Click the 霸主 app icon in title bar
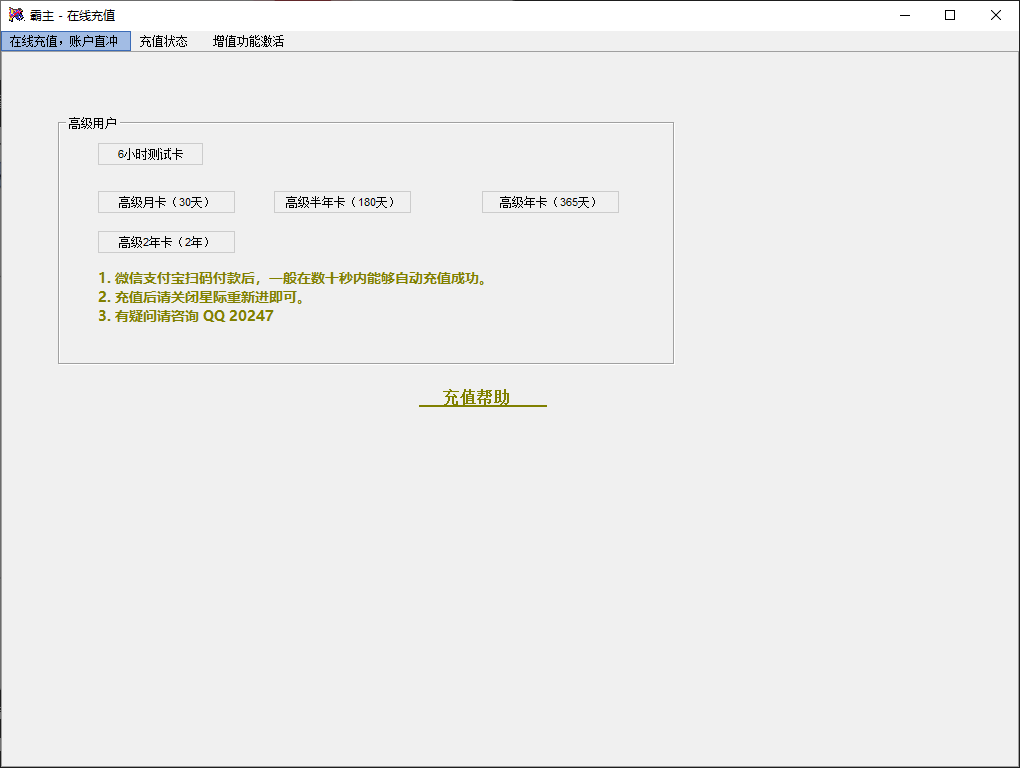 (16, 15)
